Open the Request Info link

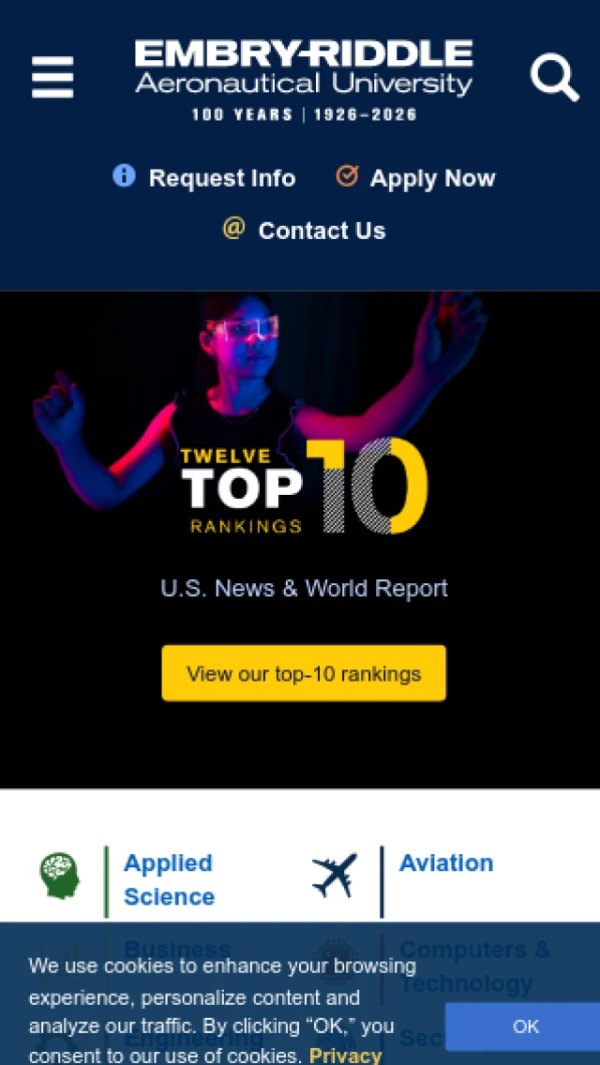click(222, 178)
